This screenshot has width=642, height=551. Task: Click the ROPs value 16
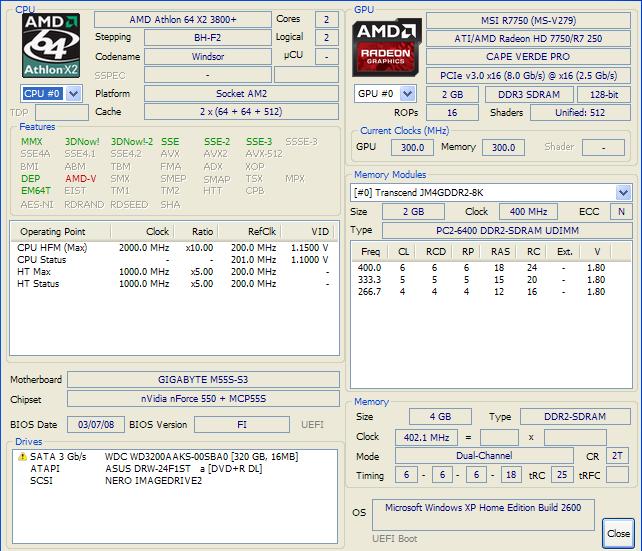pos(452,113)
